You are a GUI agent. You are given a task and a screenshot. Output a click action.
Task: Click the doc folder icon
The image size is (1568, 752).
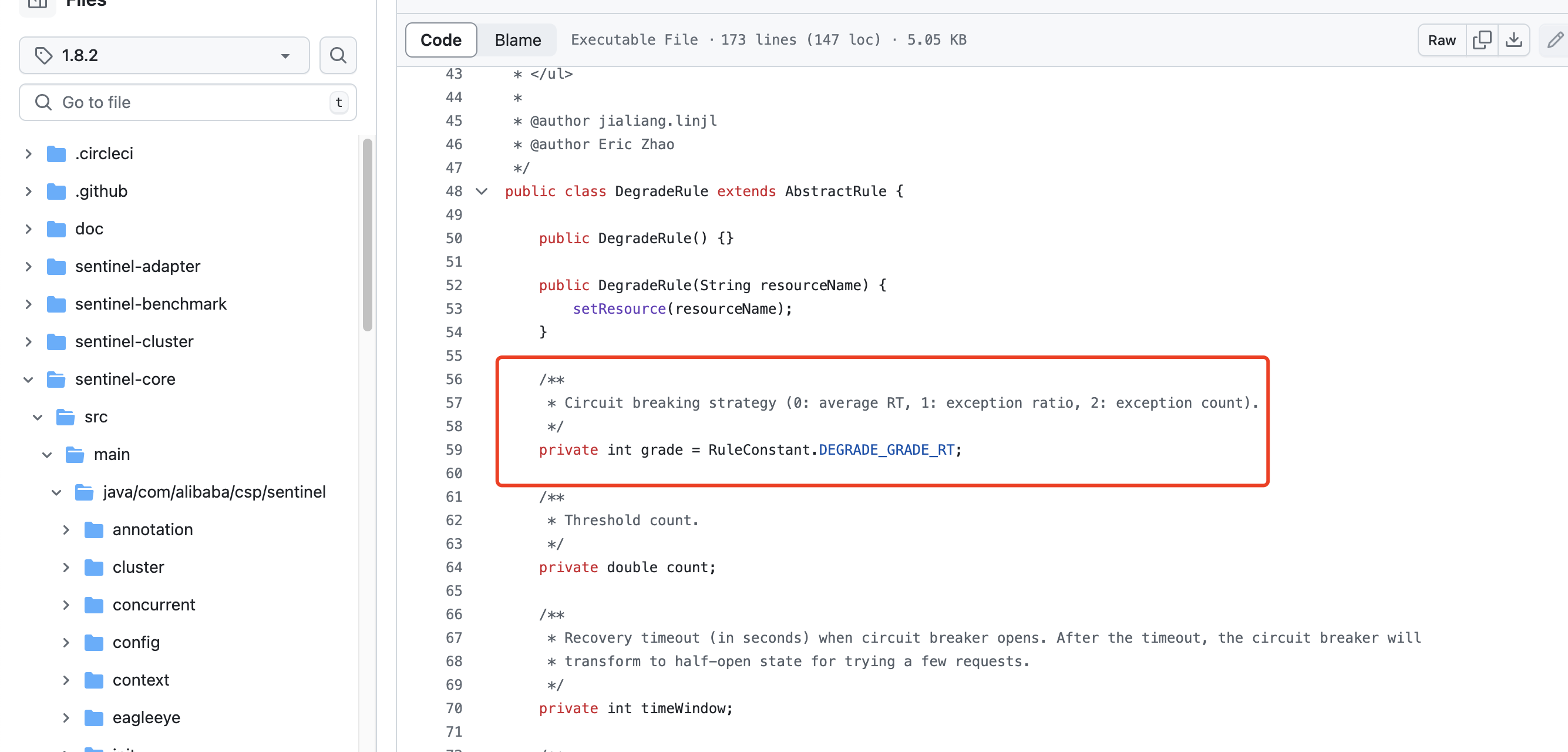(x=56, y=229)
